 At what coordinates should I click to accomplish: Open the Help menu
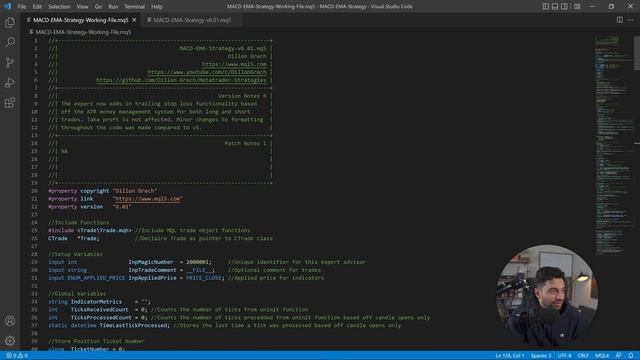(157, 7)
